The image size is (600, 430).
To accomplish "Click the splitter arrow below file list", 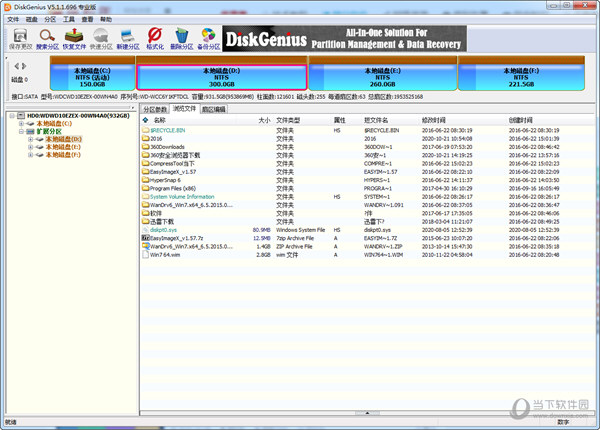I will click(367, 413).
